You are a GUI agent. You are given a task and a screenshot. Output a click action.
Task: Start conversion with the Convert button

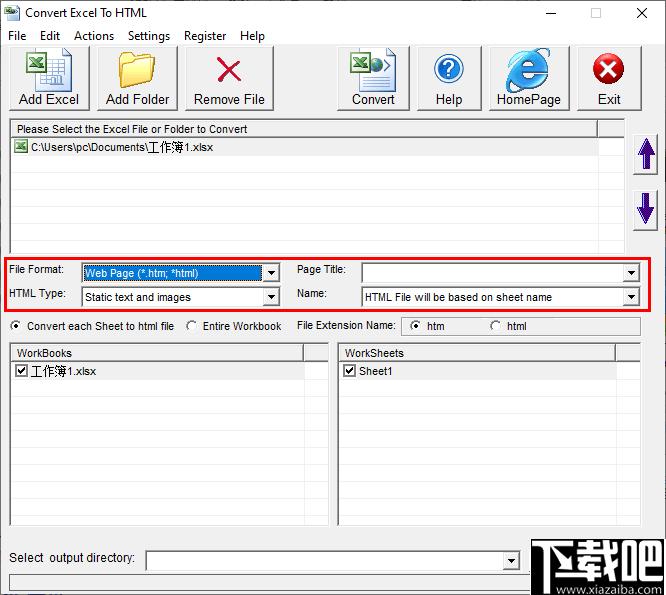(x=373, y=78)
